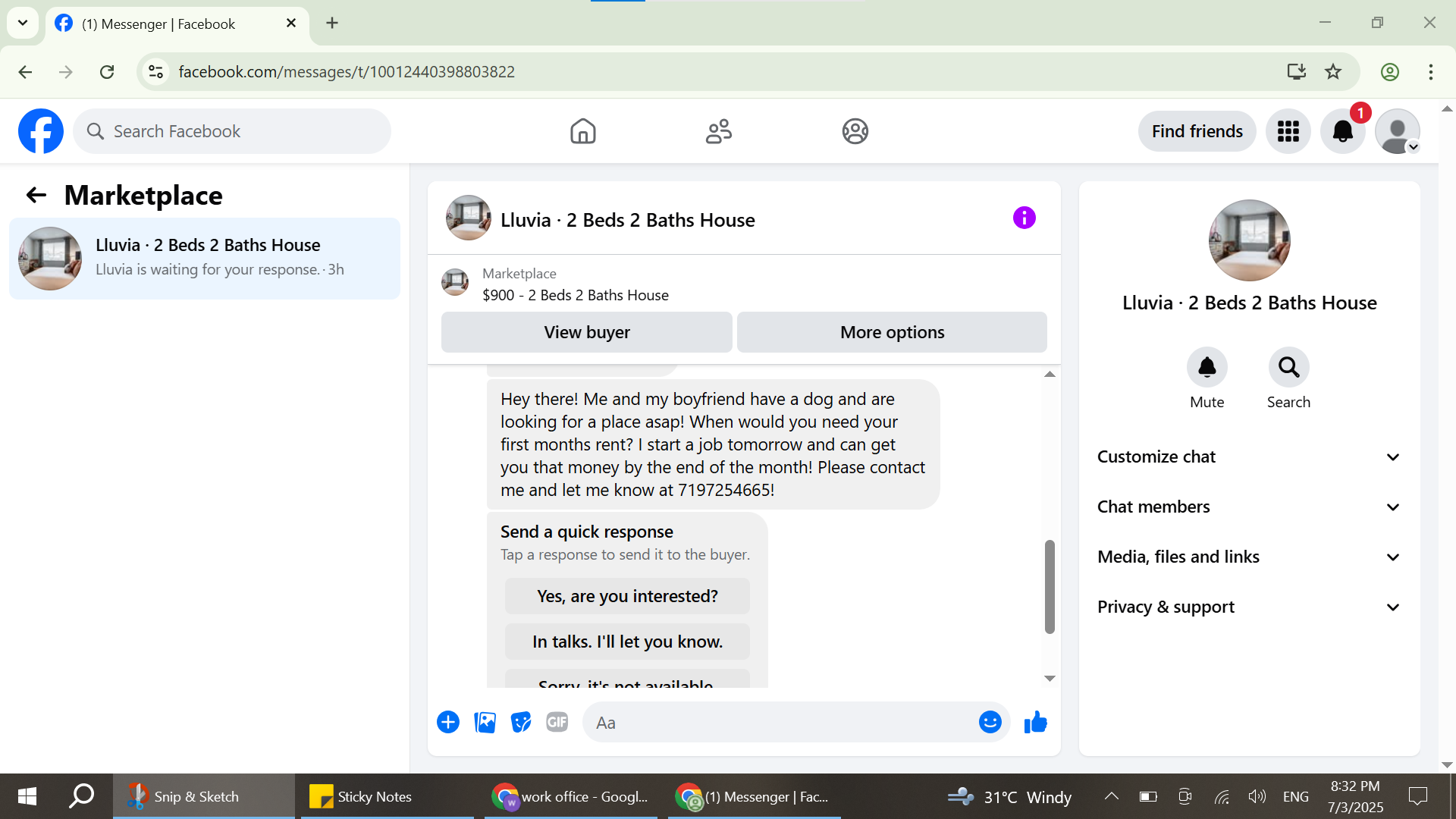Screen dimensions: 1456x819
Task: Expand Customize chat section
Action: [1248, 457]
